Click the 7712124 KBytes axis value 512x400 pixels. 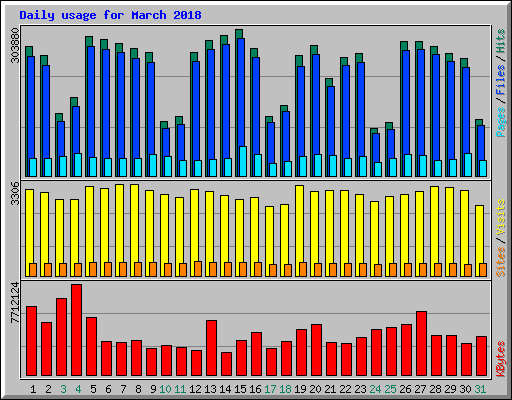15,303
